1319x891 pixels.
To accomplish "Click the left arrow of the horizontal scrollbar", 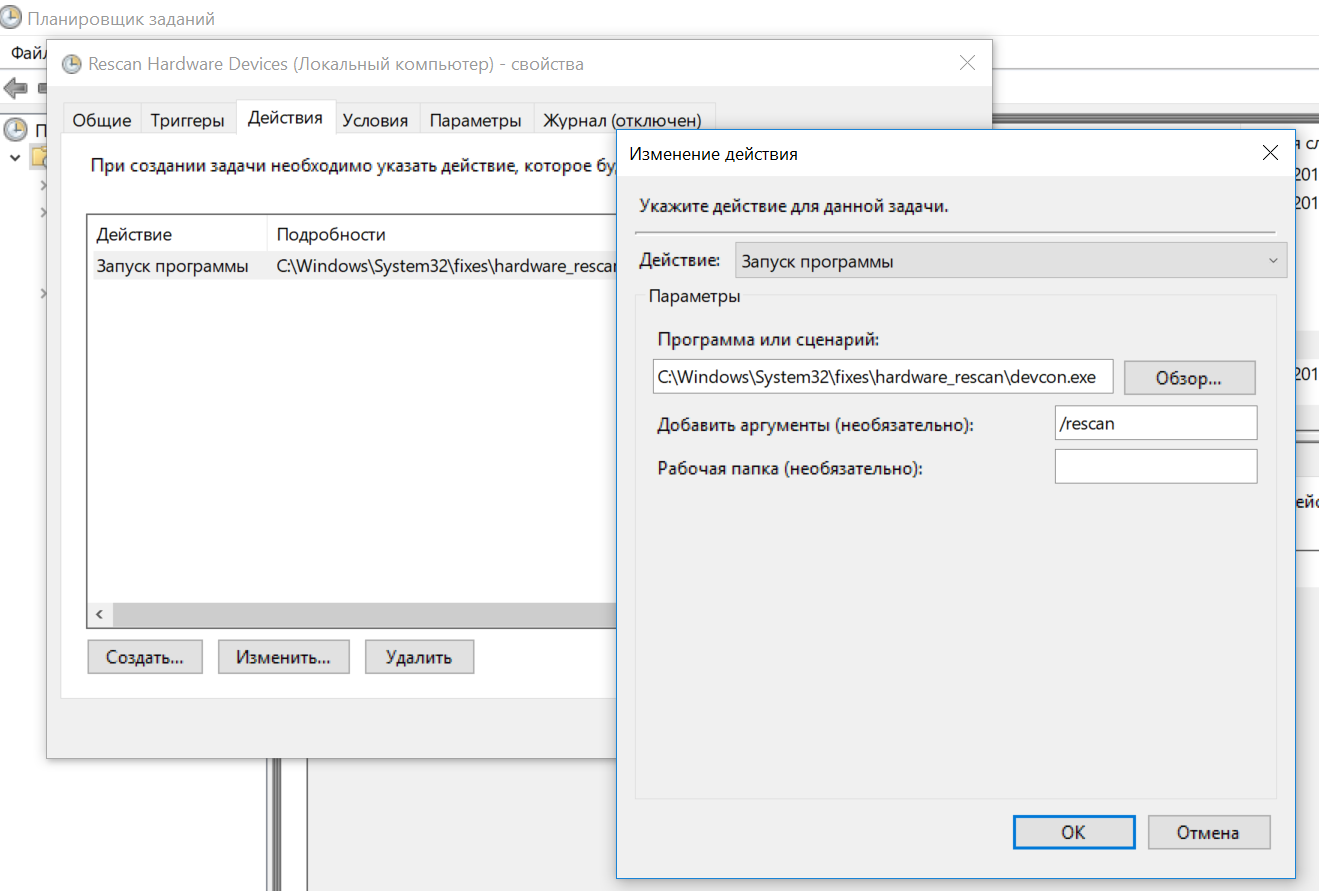I will (99, 614).
